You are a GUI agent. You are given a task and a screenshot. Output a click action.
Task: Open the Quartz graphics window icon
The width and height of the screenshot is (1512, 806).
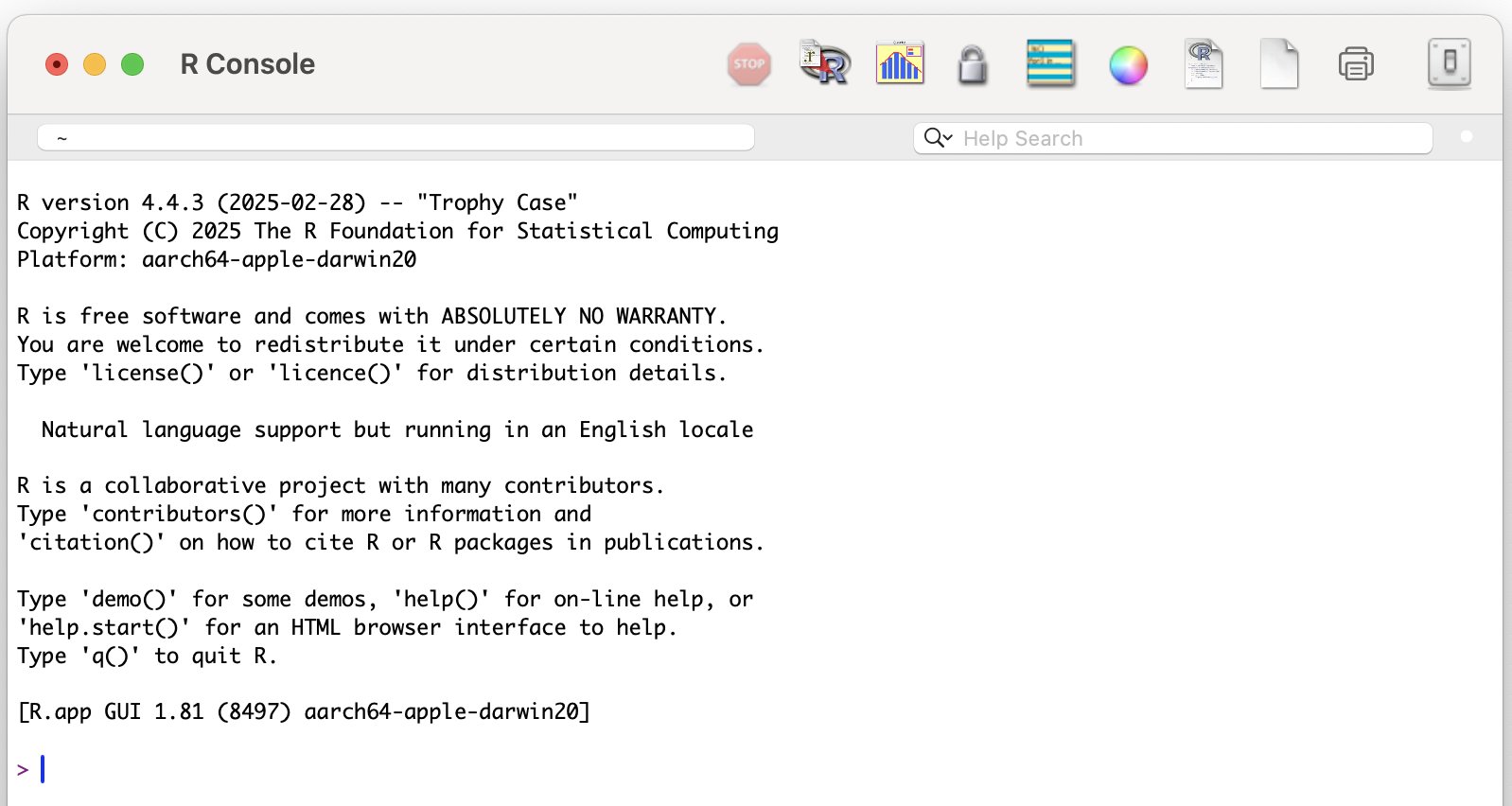click(x=900, y=63)
